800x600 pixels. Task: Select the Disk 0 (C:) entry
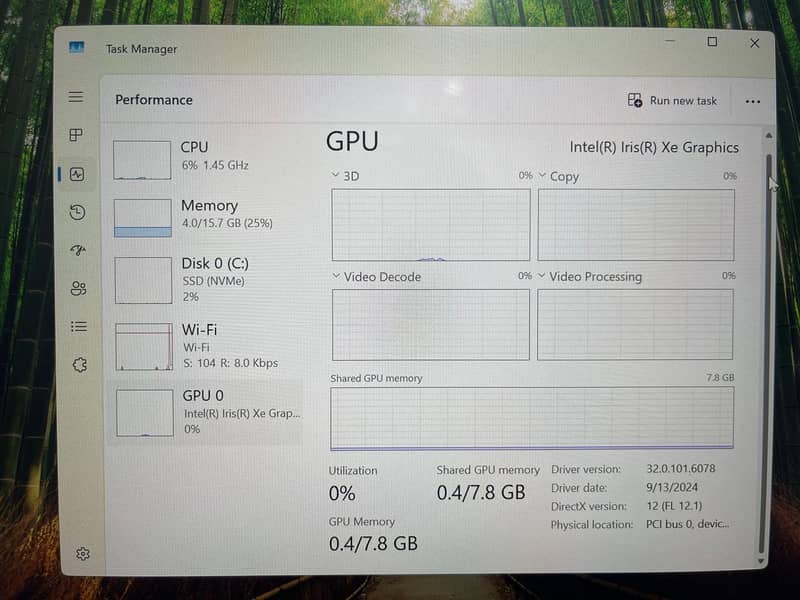tap(207, 280)
